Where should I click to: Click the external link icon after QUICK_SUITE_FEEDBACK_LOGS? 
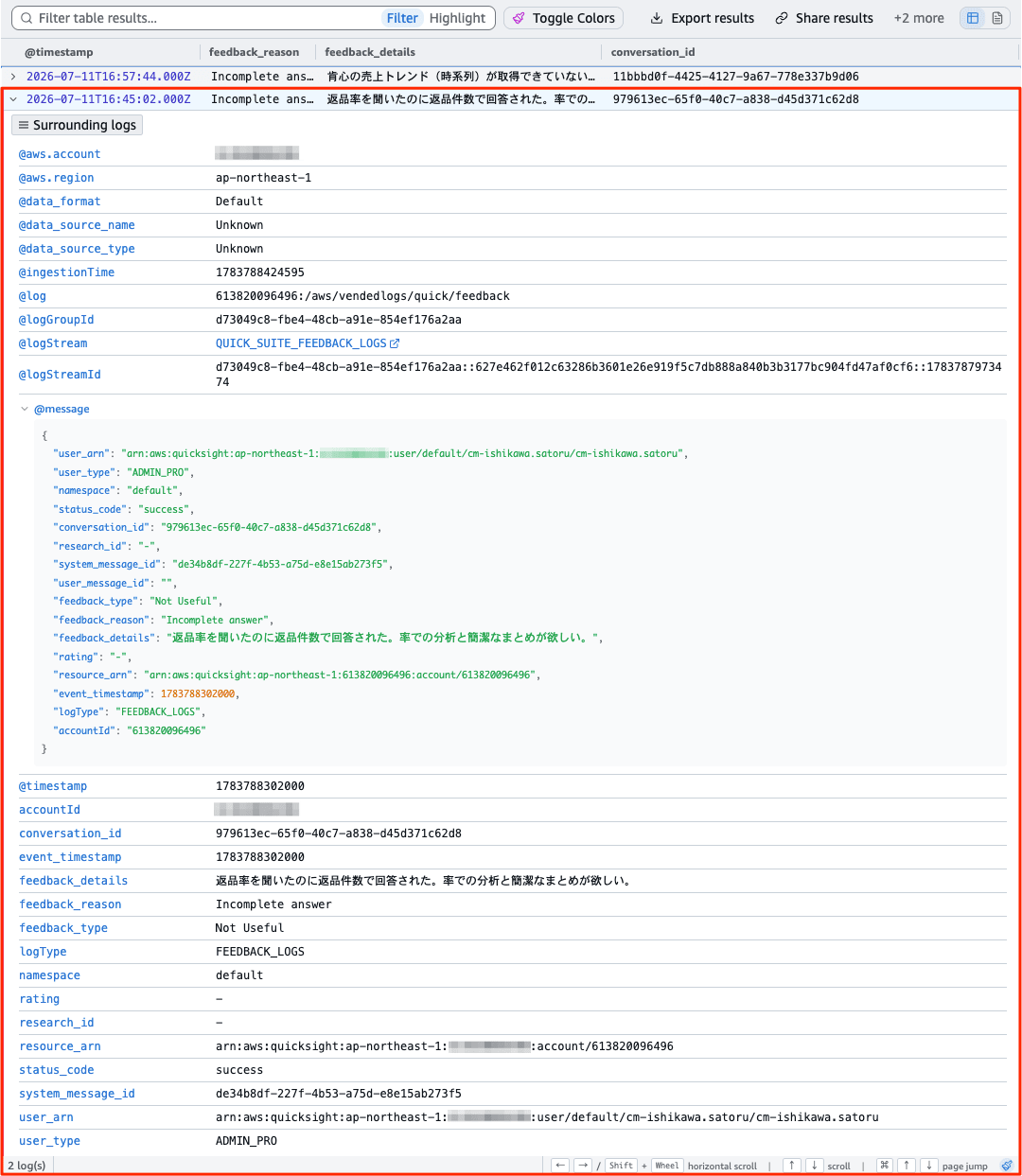(395, 343)
